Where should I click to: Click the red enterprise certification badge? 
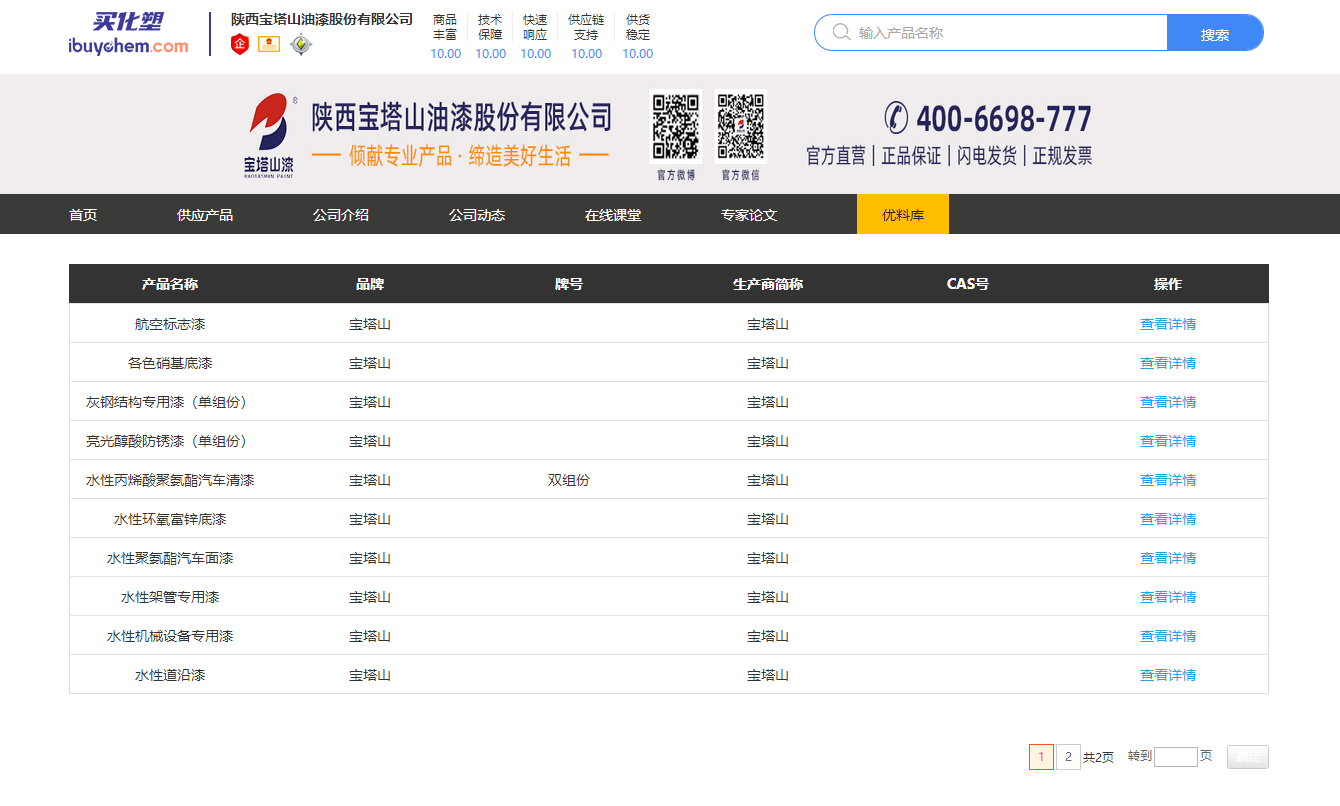[x=240, y=44]
